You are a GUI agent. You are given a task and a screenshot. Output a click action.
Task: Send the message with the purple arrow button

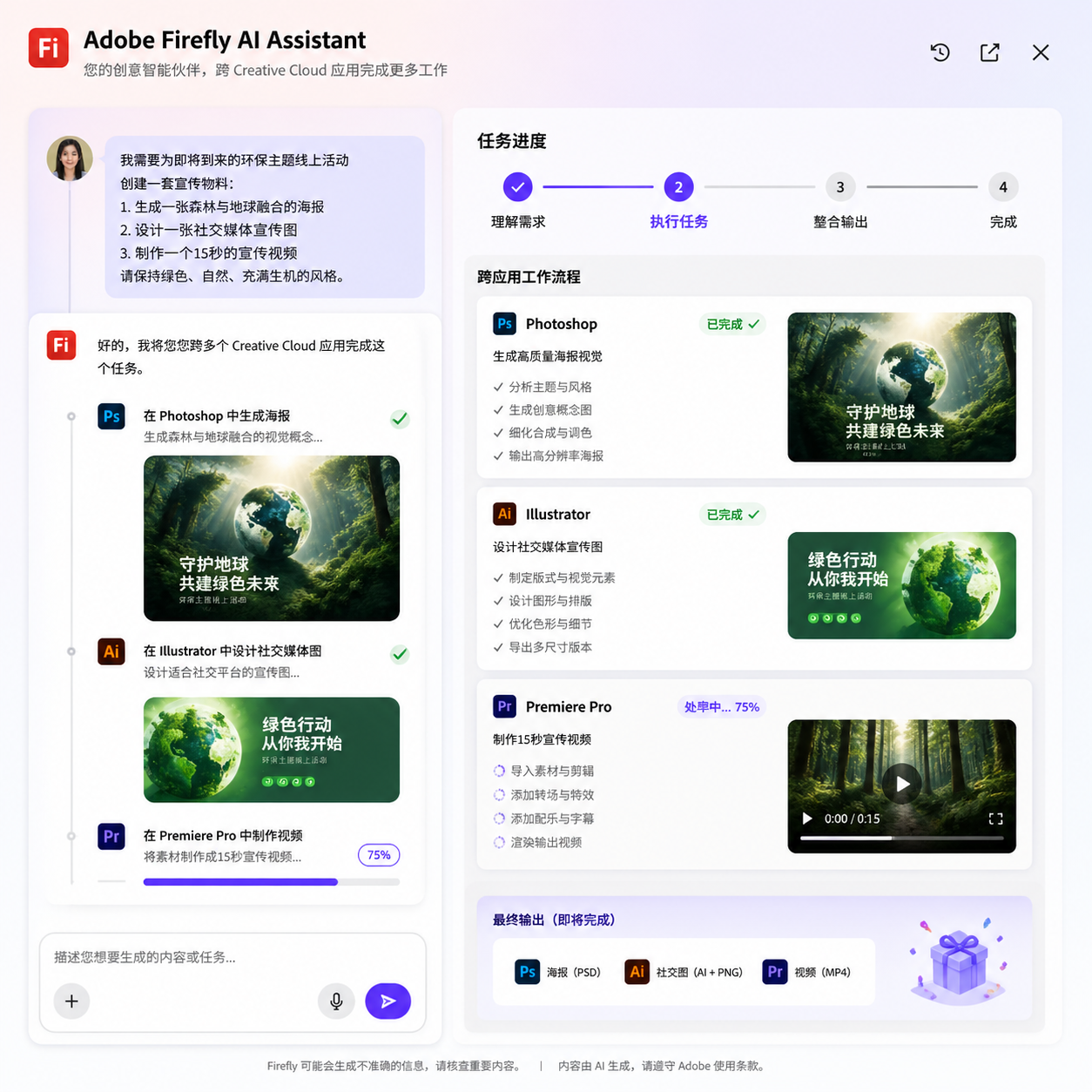[x=388, y=1001]
